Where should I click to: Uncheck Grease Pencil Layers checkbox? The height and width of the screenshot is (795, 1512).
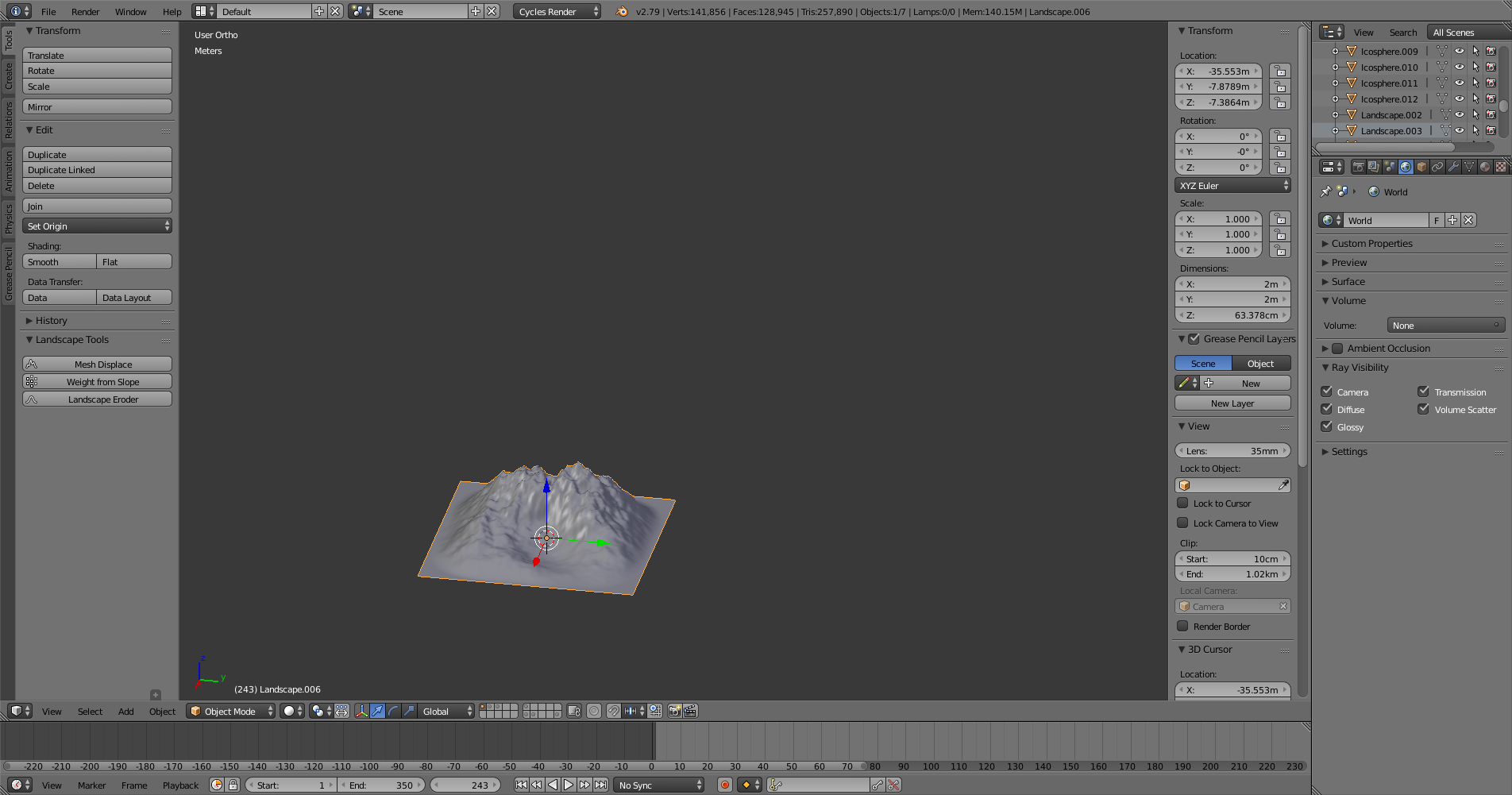1194,338
